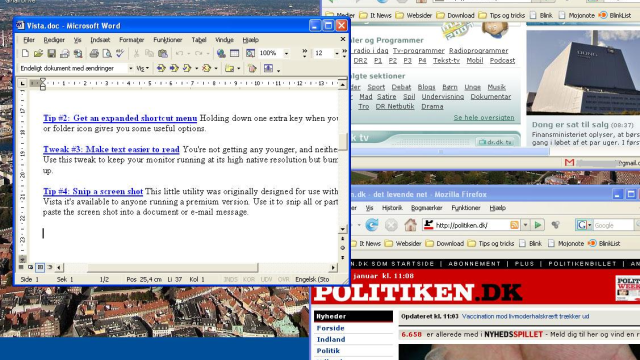Click the Spelling check ABC icon
The width and height of the screenshot is (640, 360).
point(120,53)
